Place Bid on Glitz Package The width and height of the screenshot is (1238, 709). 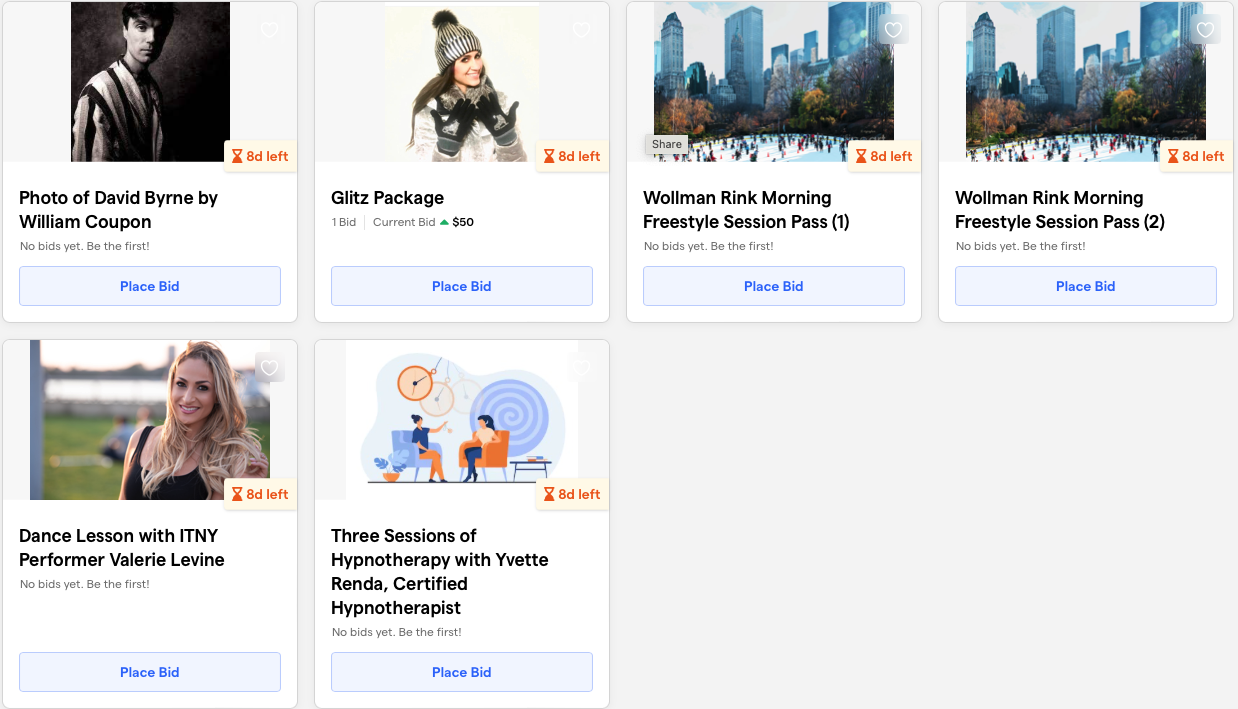pos(462,286)
